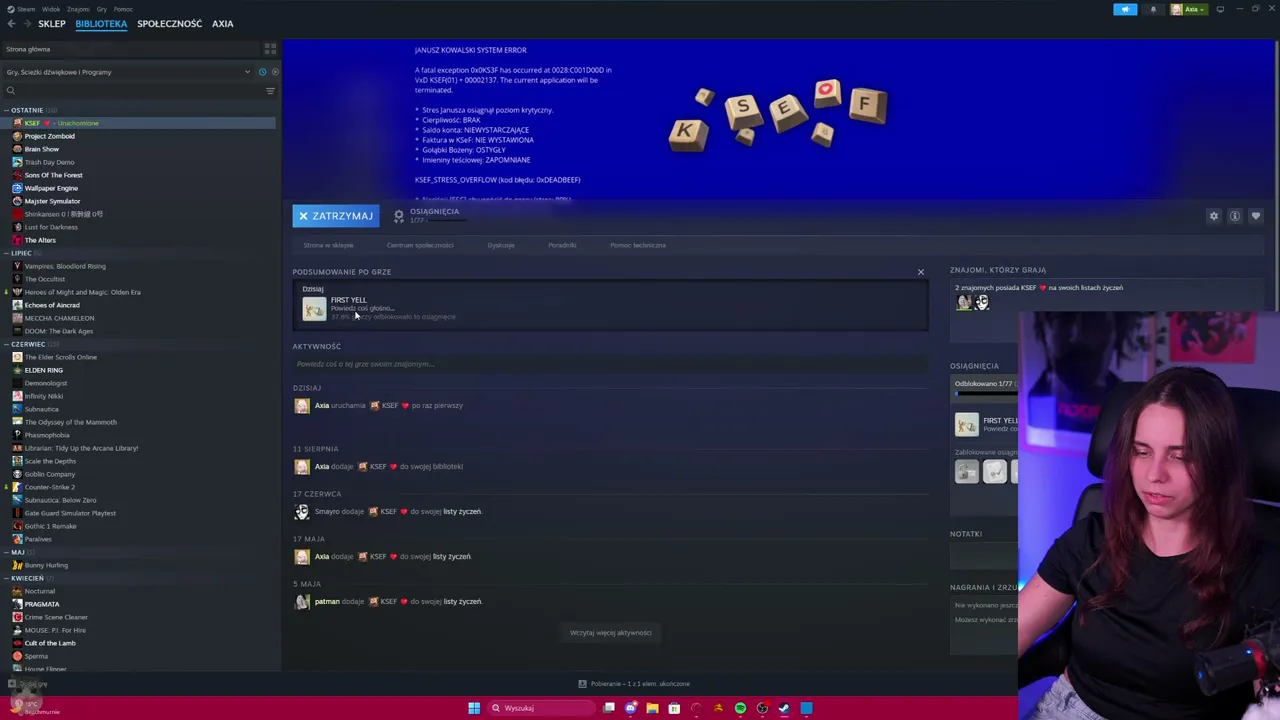Screen dimensions: 1280x720
Task: Open the Widok menu
Action: click(x=51, y=9)
